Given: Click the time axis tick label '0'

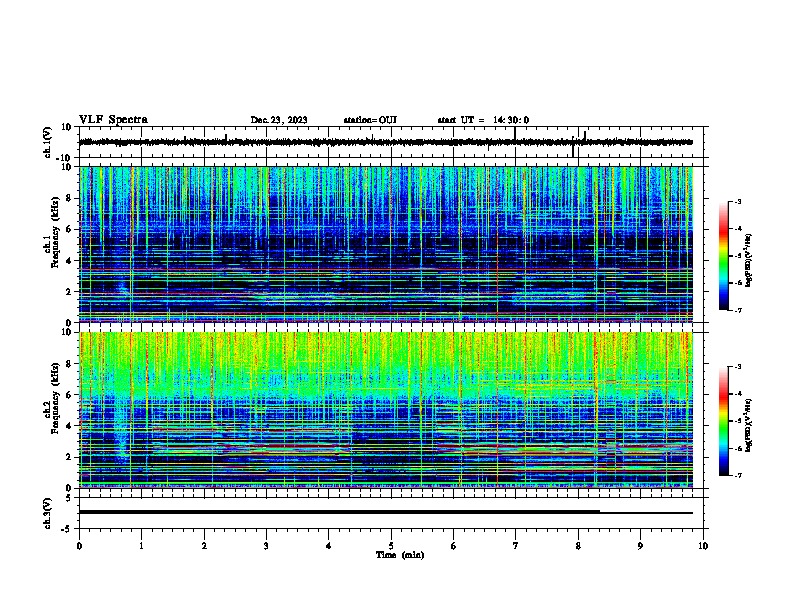Looking at the screenshot, I should pos(79,546).
